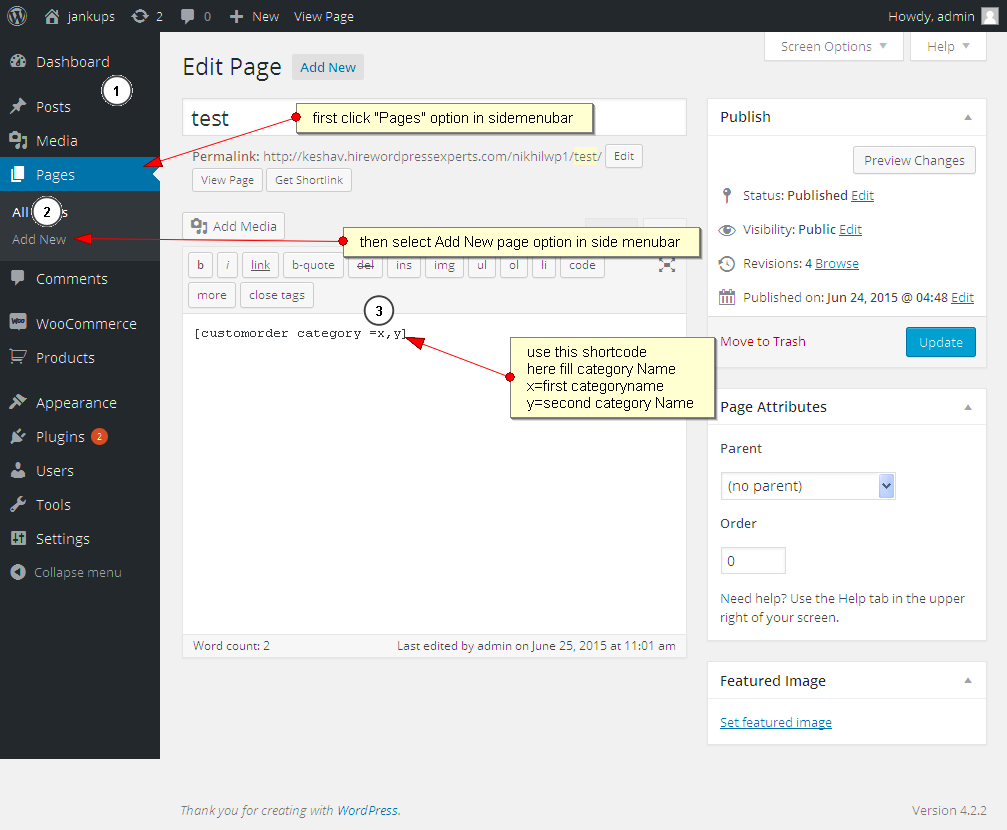The width and height of the screenshot is (1007, 830).
Task: Open the Parent page dropdown
Action: 807,486
